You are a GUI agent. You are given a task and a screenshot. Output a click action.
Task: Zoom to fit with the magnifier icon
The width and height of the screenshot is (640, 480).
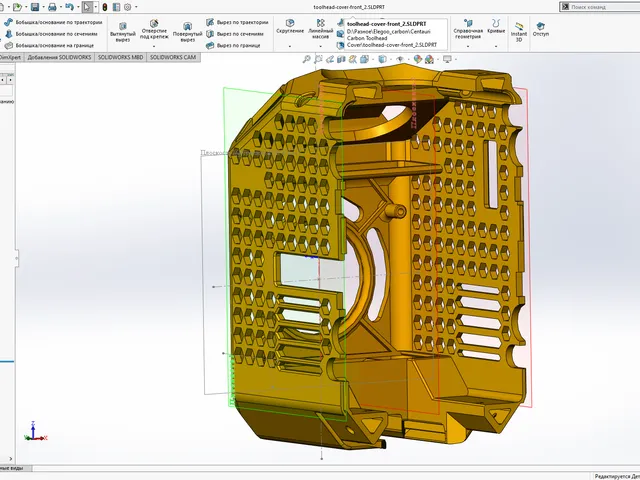(307, 59)
